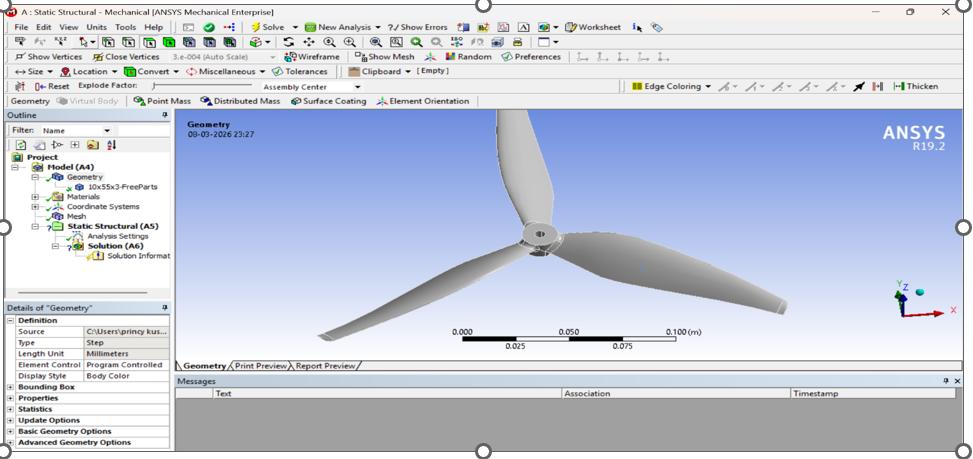973x459 pixels.
Task: Pin the Outline panel
Action: (x=164, y=115)
